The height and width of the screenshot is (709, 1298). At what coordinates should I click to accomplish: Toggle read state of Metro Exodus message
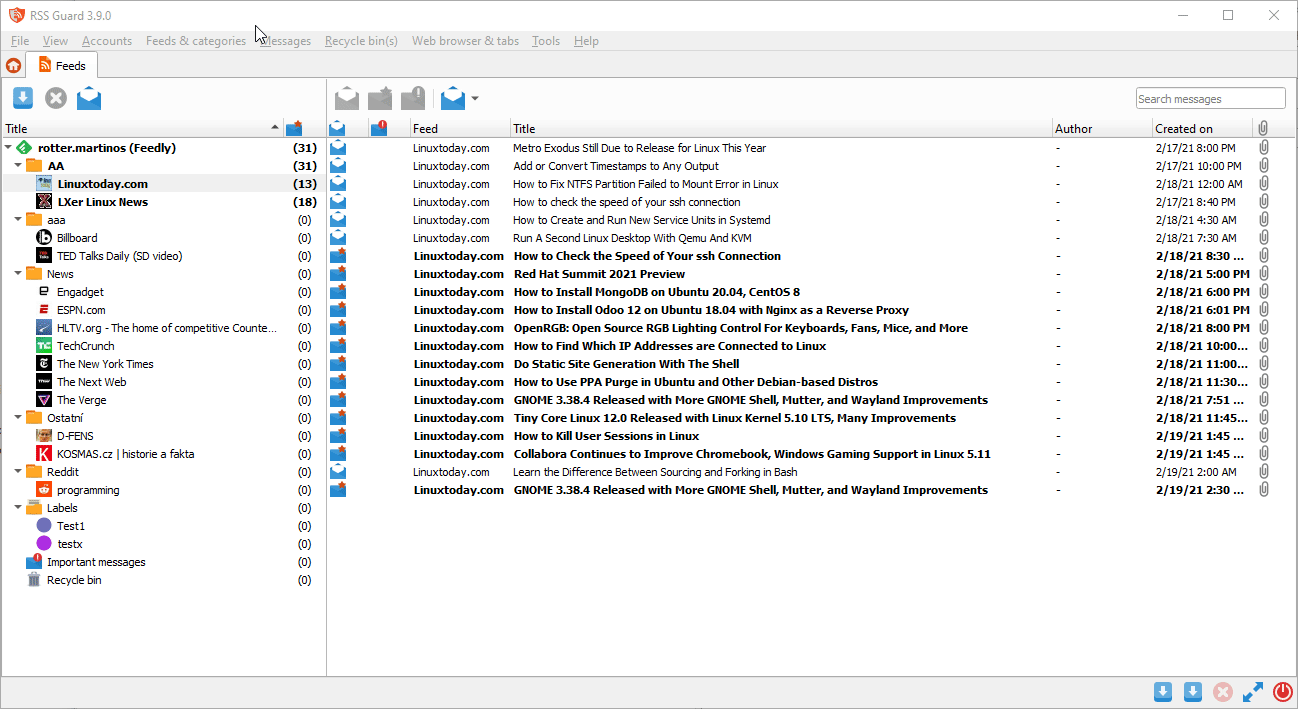point(338,148)
